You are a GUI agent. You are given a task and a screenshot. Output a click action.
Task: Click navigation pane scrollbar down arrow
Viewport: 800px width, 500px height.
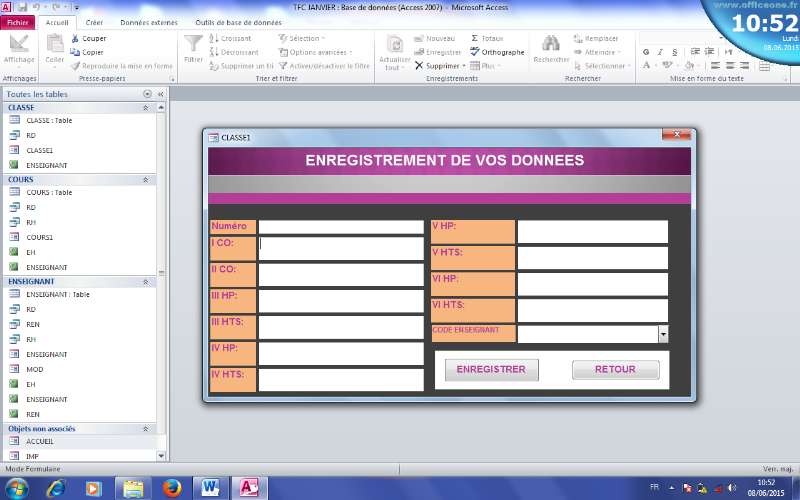coord(161,456)
